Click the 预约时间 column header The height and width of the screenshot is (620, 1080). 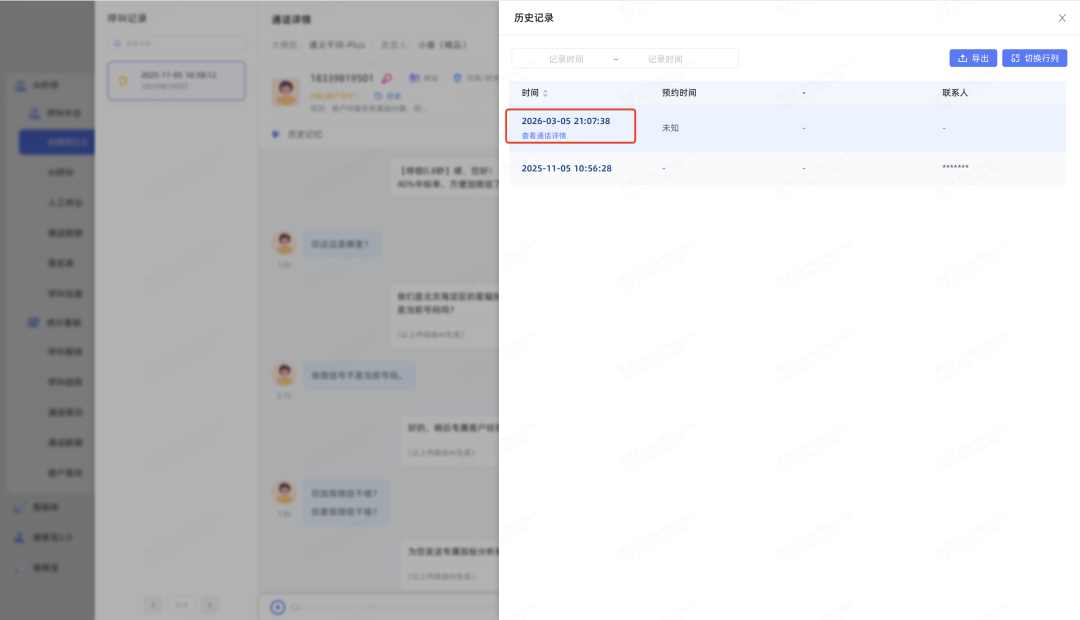pos(678,93)
